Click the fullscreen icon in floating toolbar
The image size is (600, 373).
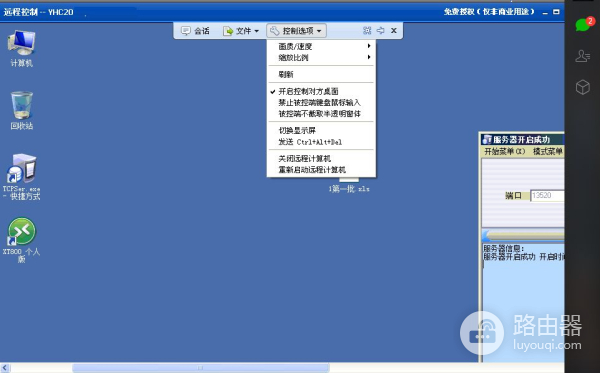[x=367, y=31]
